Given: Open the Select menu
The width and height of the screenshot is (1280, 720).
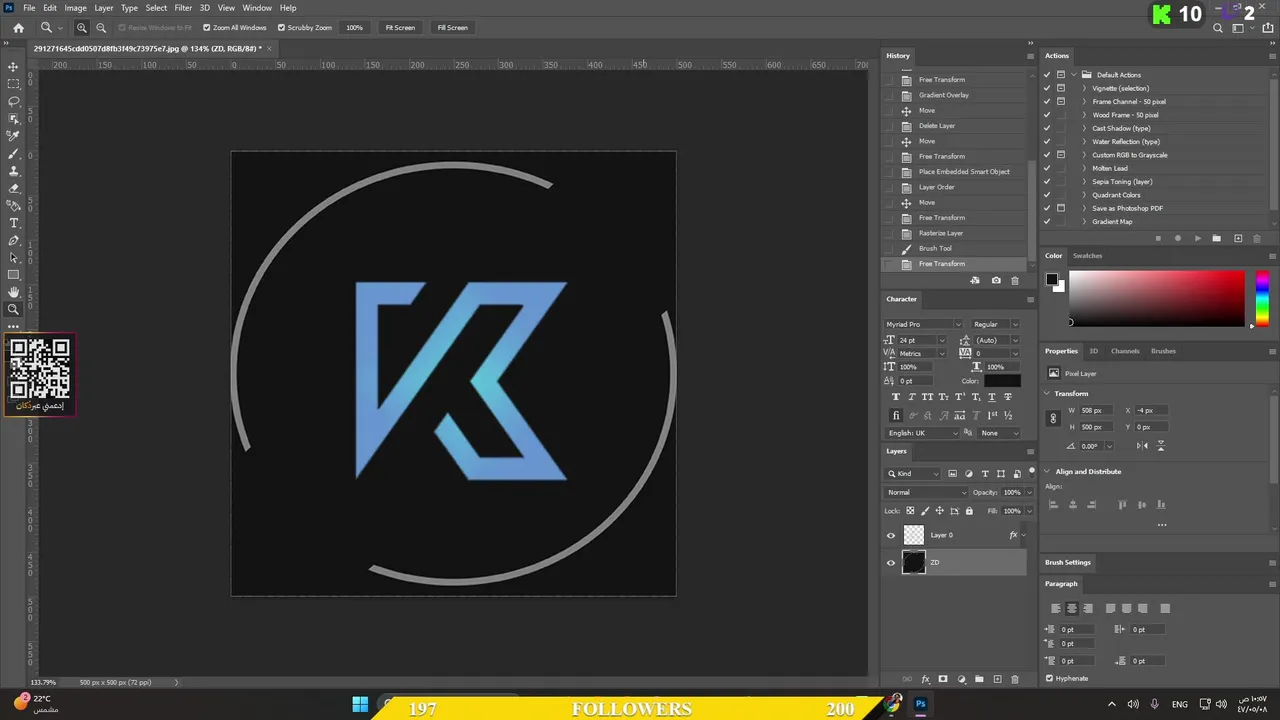Looking at the screenshot, I should coord(156,8).
